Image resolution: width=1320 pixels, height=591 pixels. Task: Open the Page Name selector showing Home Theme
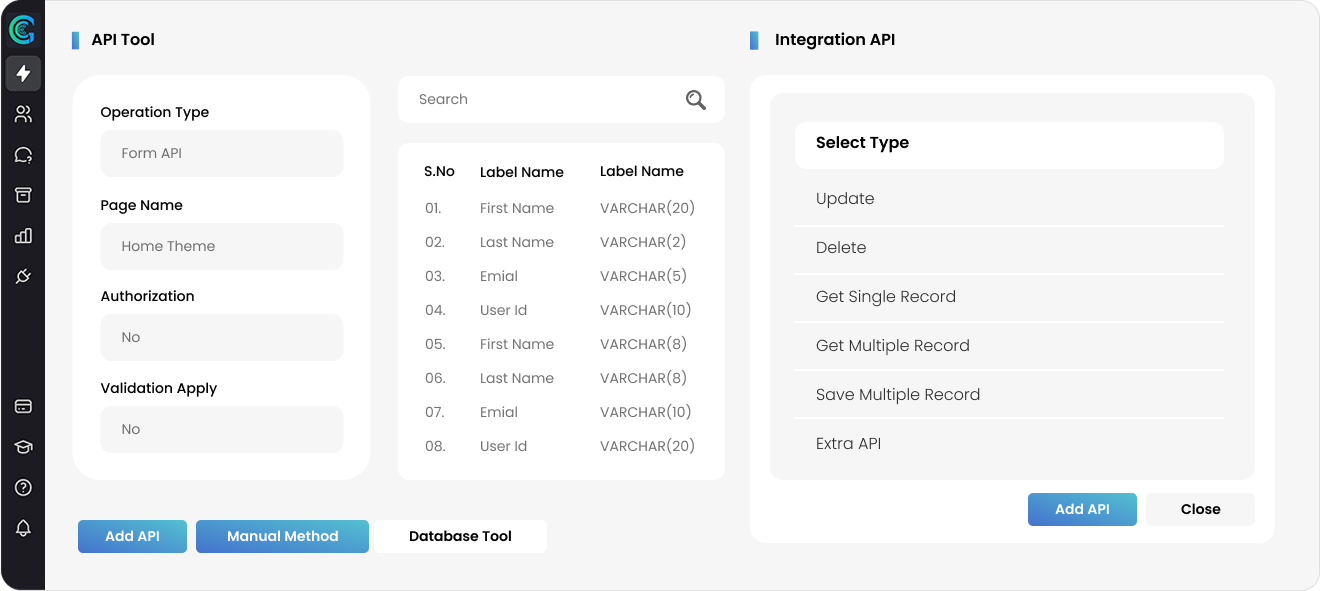tap(221, 246)
